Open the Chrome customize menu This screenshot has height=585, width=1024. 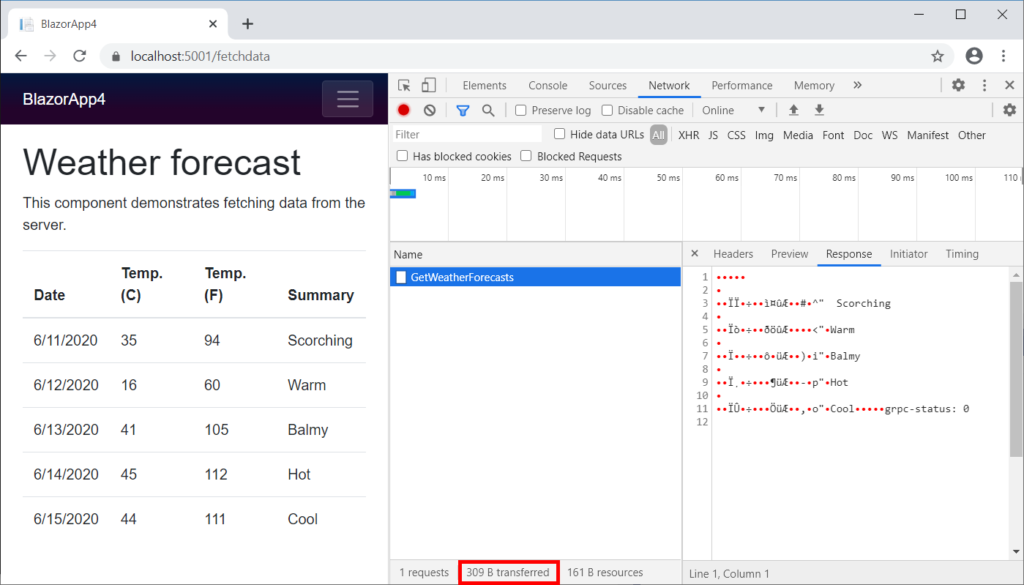(x=1003, y=57)
